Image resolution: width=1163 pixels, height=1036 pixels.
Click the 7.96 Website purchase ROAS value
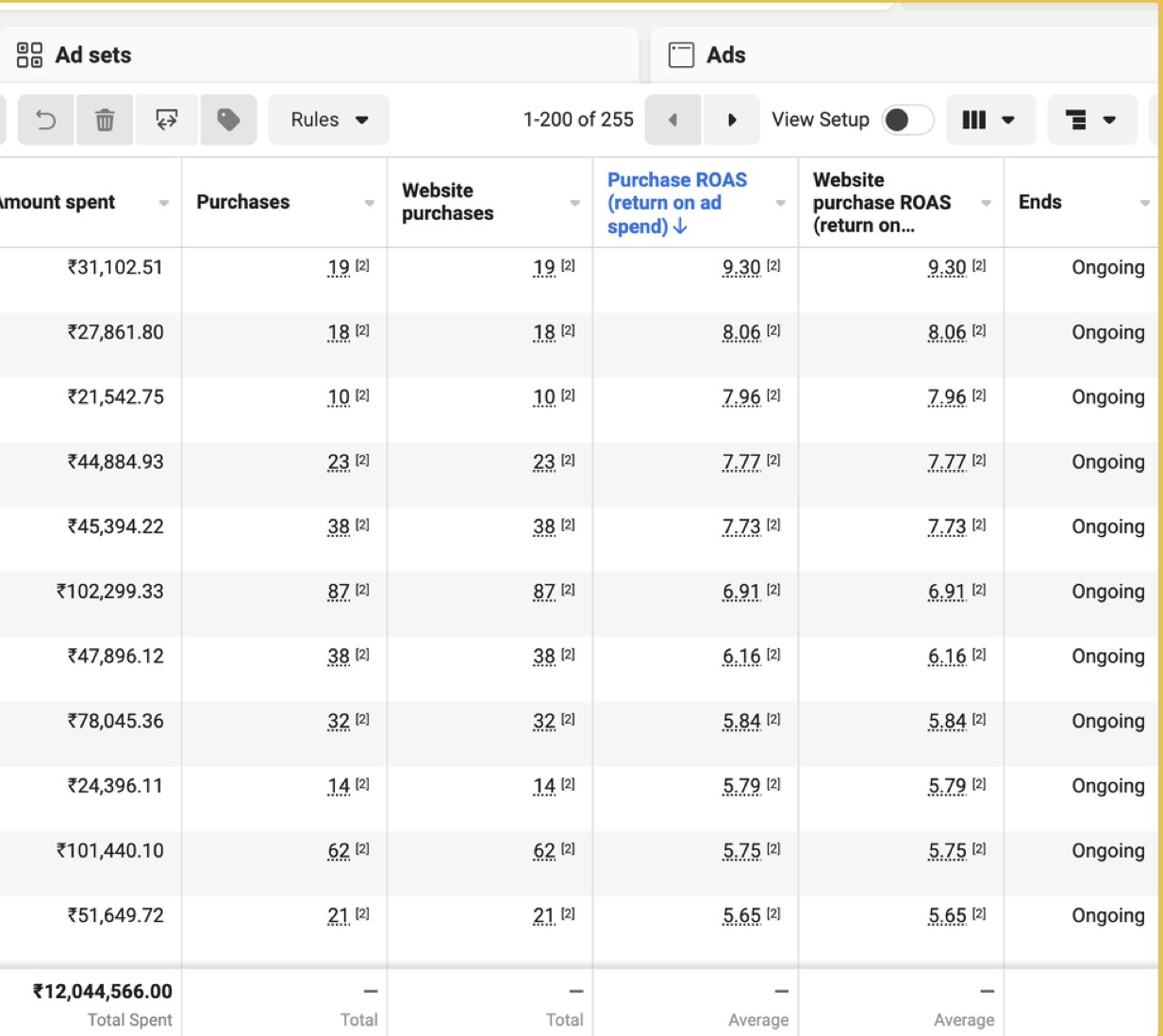[x=947, y=398]
